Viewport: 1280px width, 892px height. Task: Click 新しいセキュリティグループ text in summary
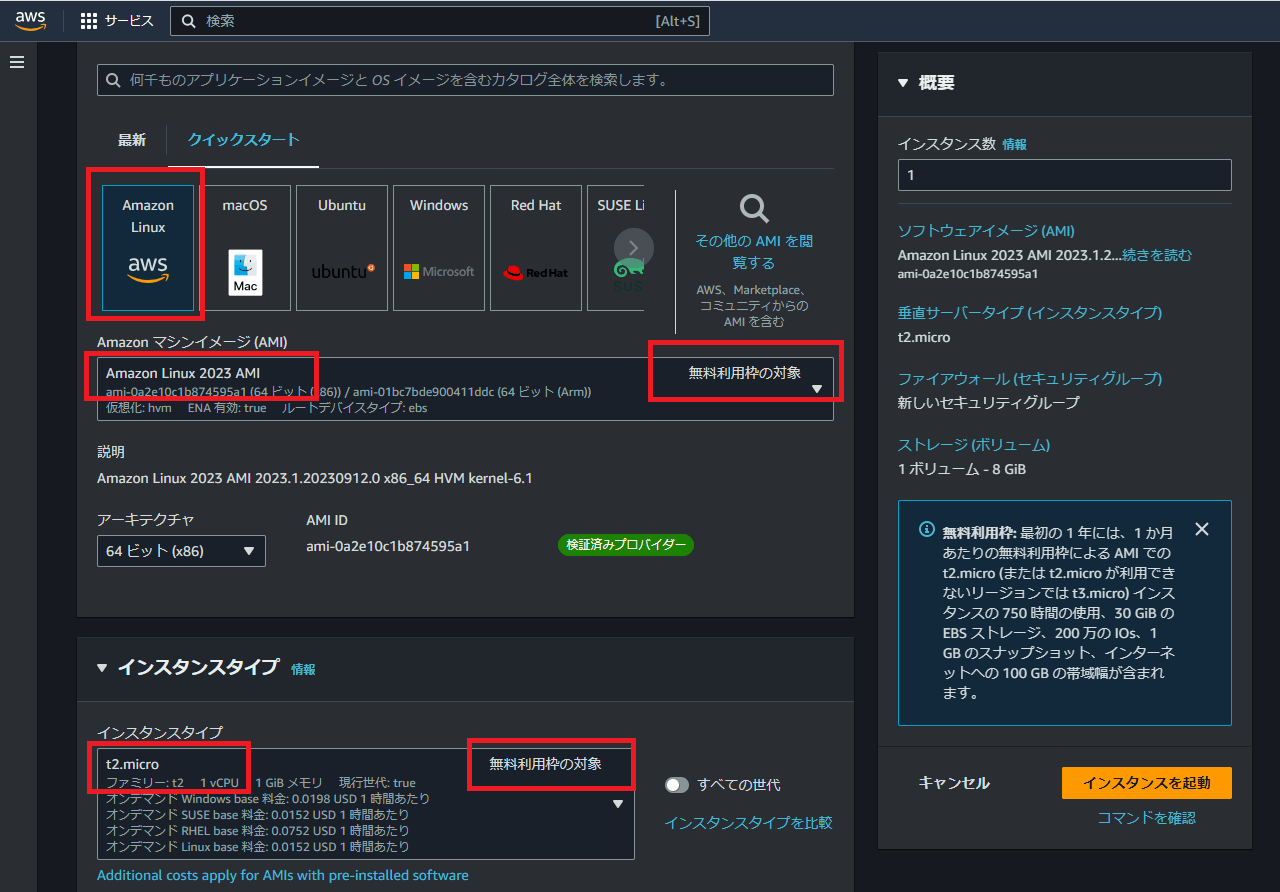pos(989,403)
